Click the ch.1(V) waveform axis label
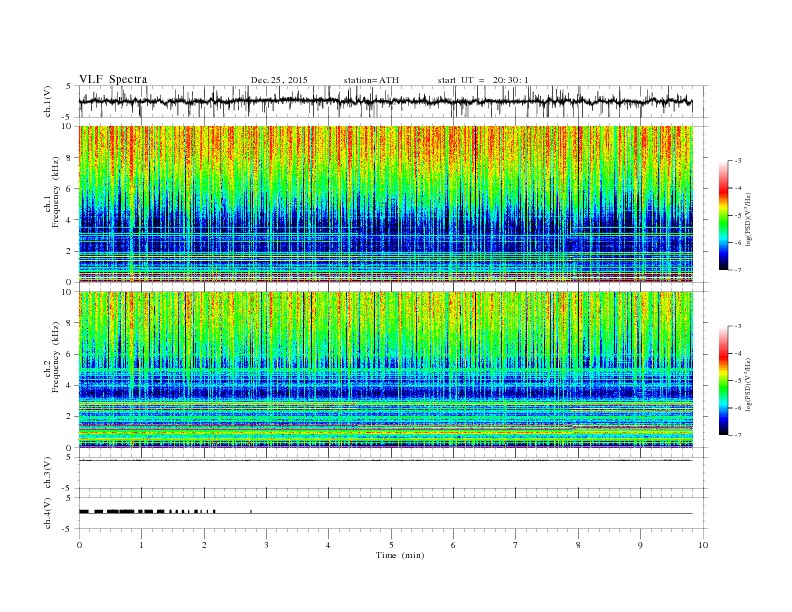The image size is (792, 612). [48, 102]
